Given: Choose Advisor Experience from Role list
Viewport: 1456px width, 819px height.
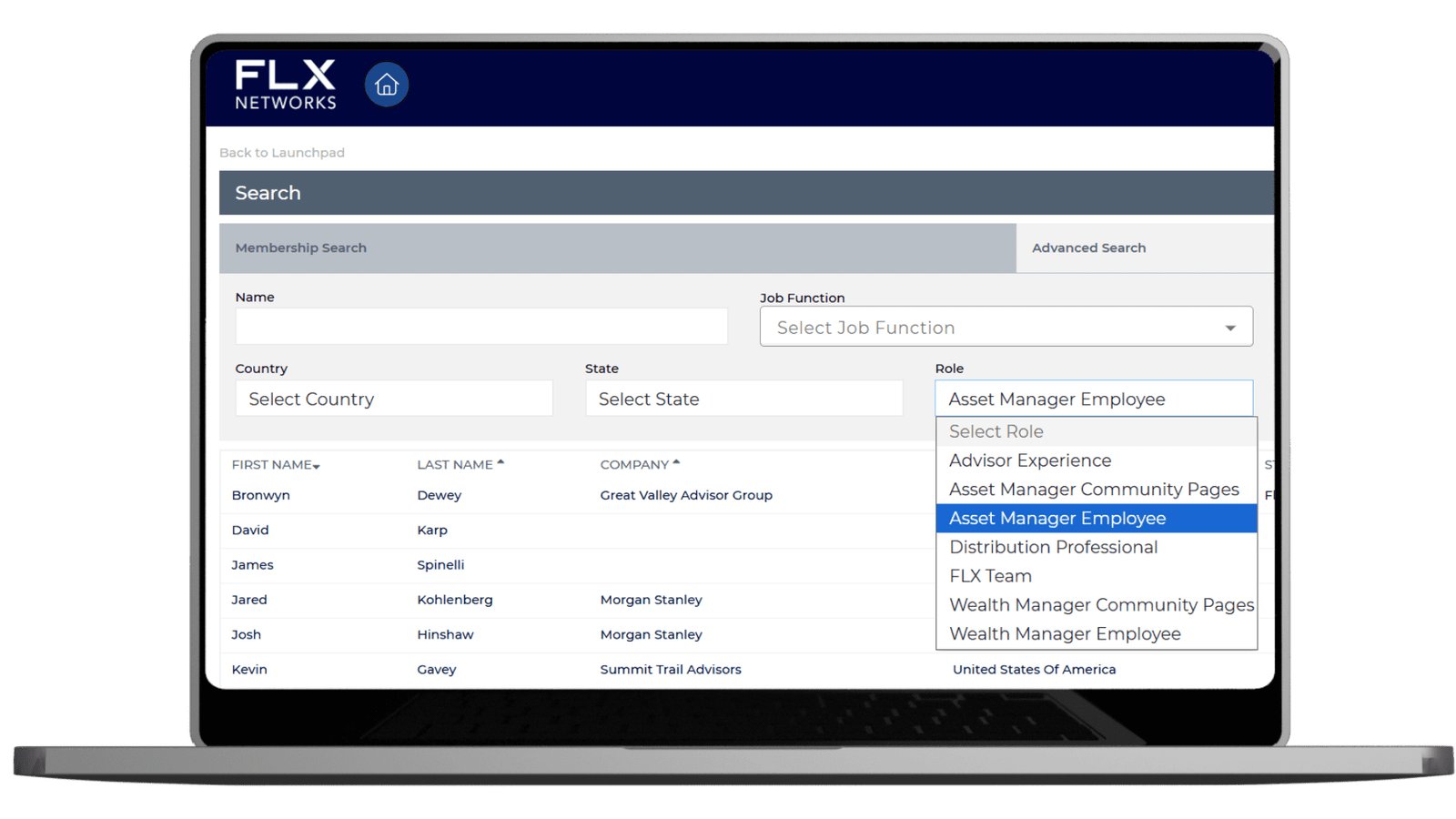Looking at the screenshot, I should tap(1030, 460).
